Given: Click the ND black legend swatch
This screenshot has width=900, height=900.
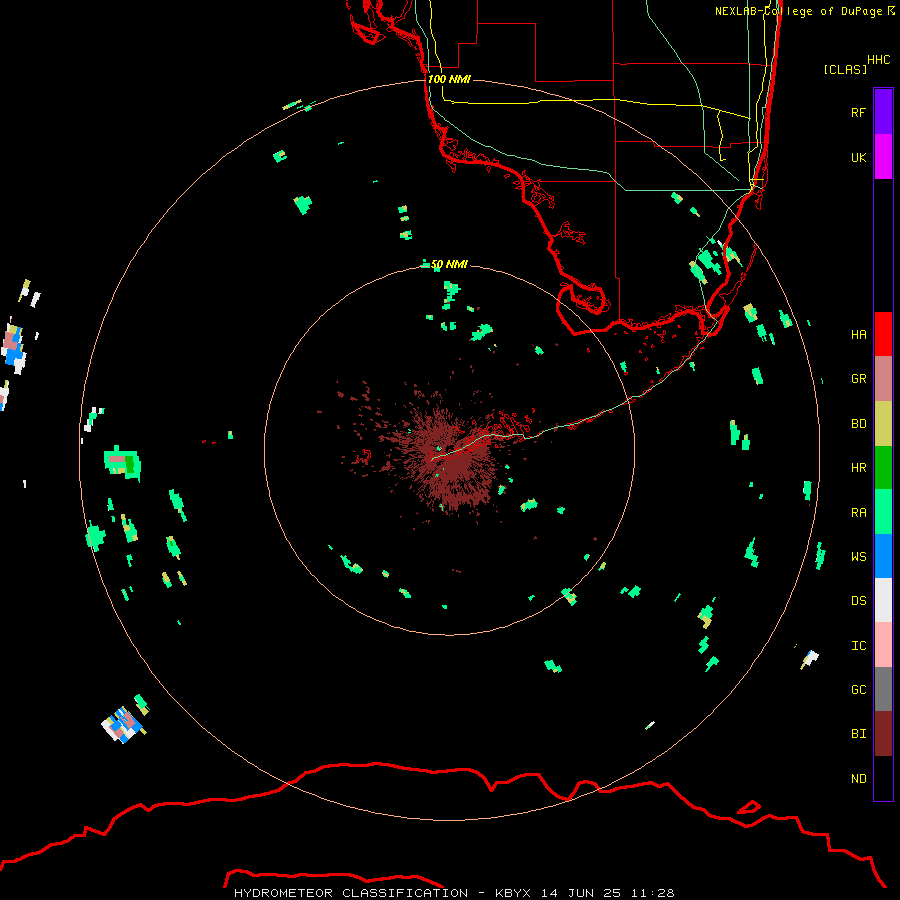Looking at the screenshot, I should (x=883, y=778).
